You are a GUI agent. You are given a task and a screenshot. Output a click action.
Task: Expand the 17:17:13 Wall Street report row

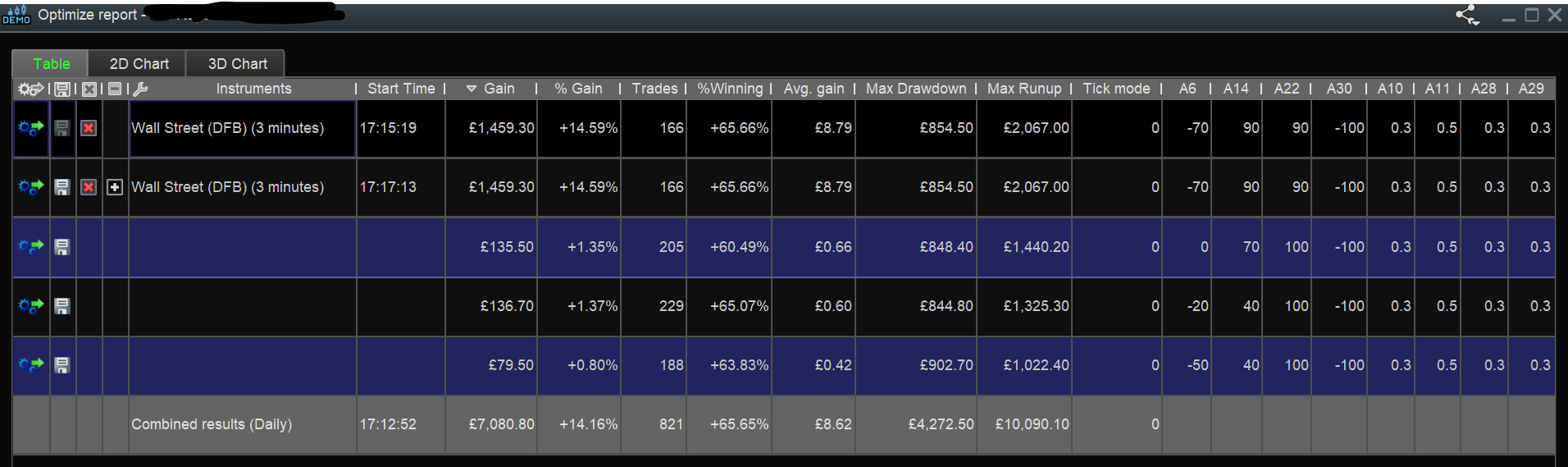tap(115, 187)
